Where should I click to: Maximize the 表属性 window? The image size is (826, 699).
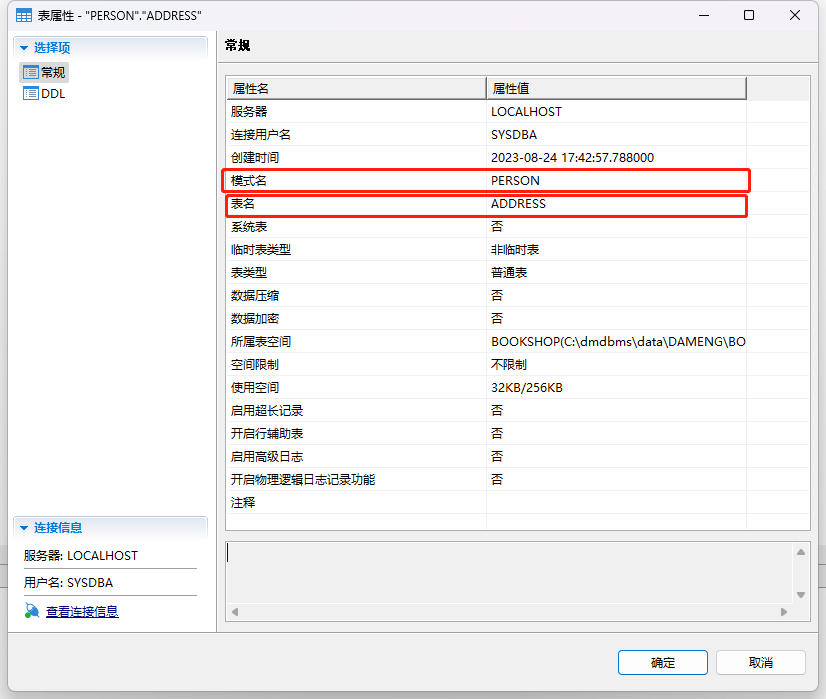click(x=749, y=15)
